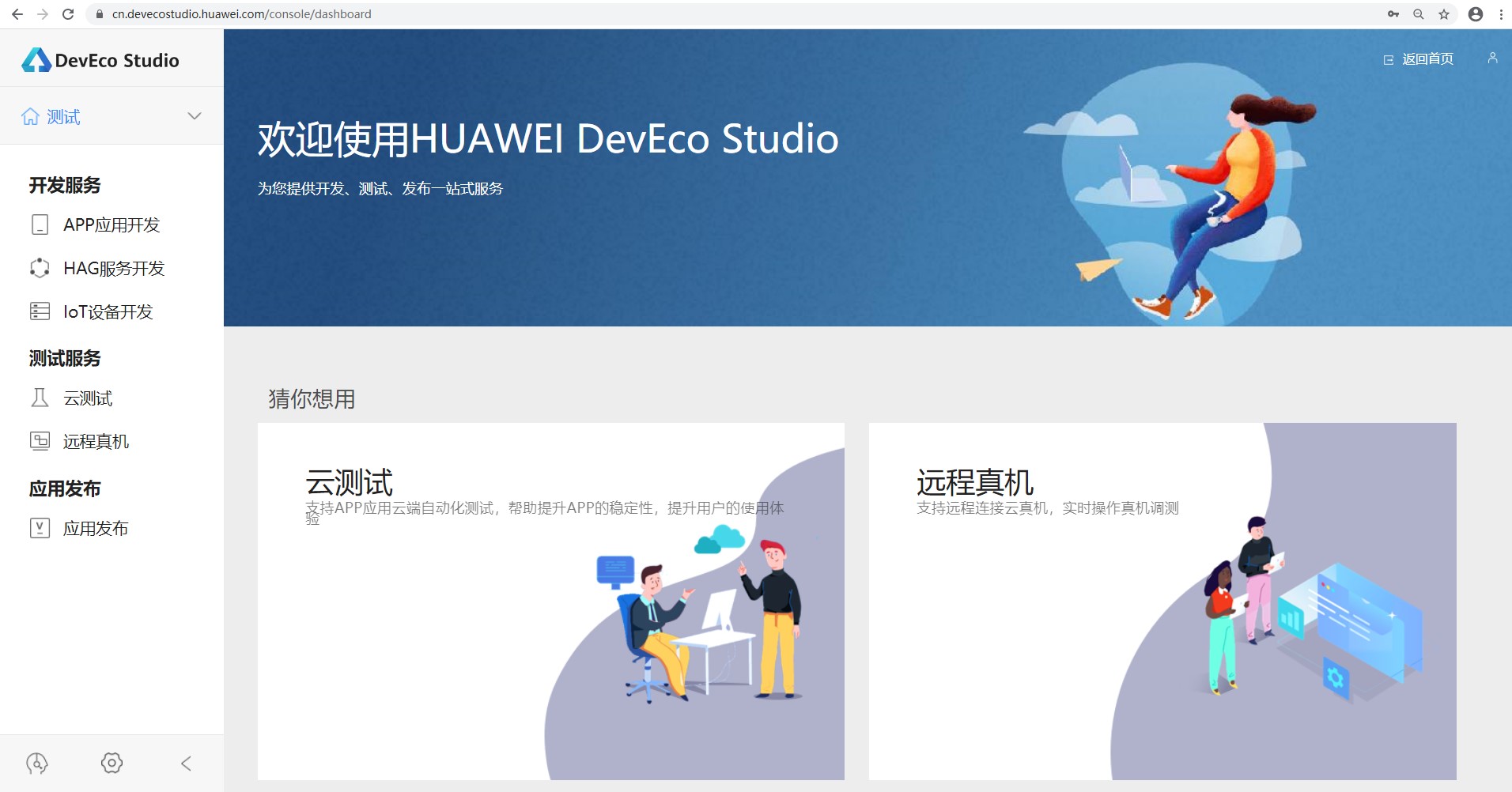Image resolution: width=1512 pixels, height=792 pixels.
Task: Click the 远程真机 card title
Action: click(x=975, y=482)
